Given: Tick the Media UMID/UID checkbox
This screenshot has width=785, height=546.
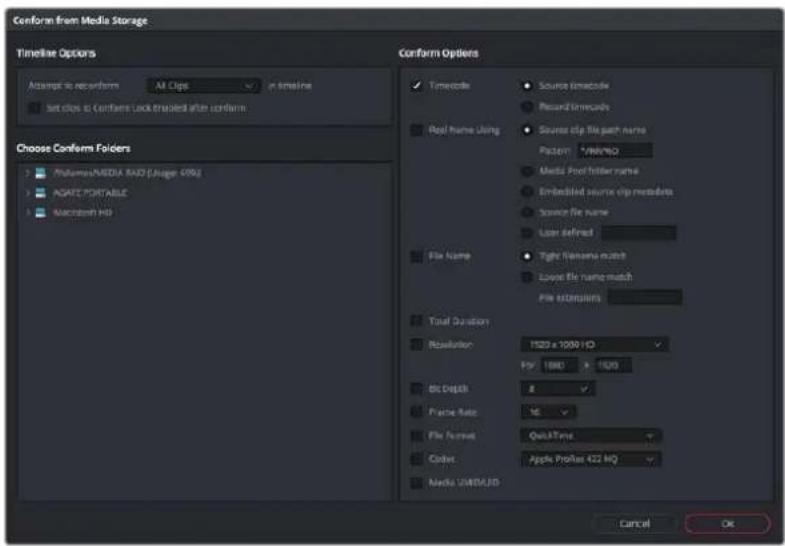Looking at the screenshot, I should coord(417,482).
